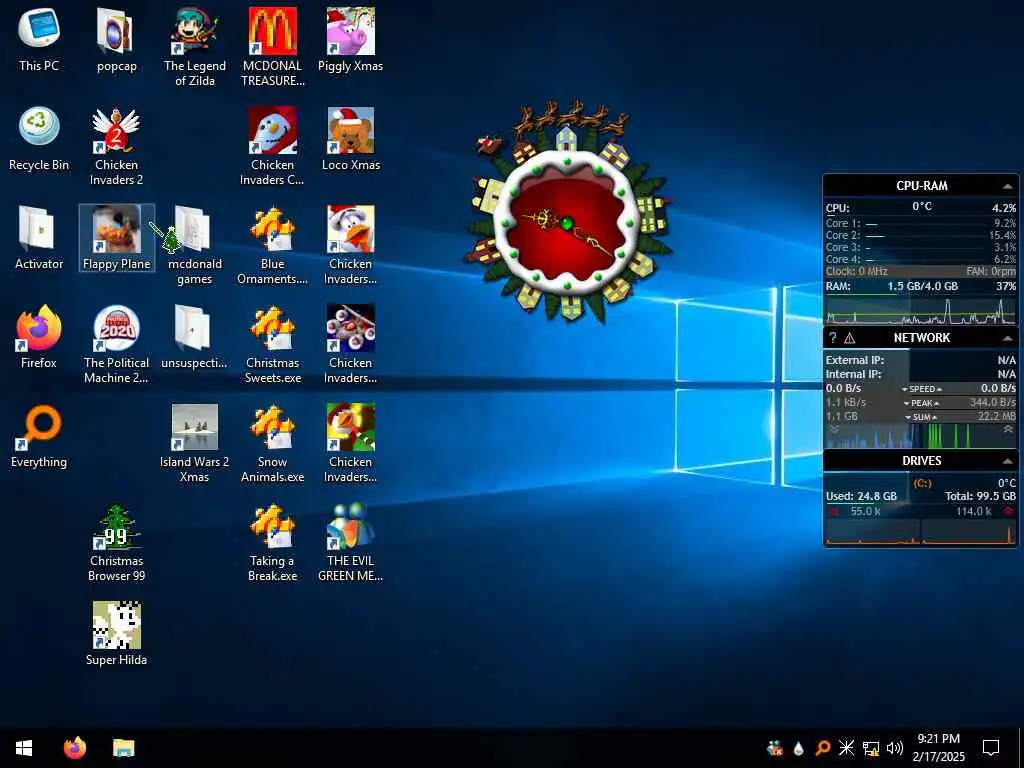1024x768 pixels.
Task: Open Christmas Browser 99 shortcut
Action: [x=116, y=543]
